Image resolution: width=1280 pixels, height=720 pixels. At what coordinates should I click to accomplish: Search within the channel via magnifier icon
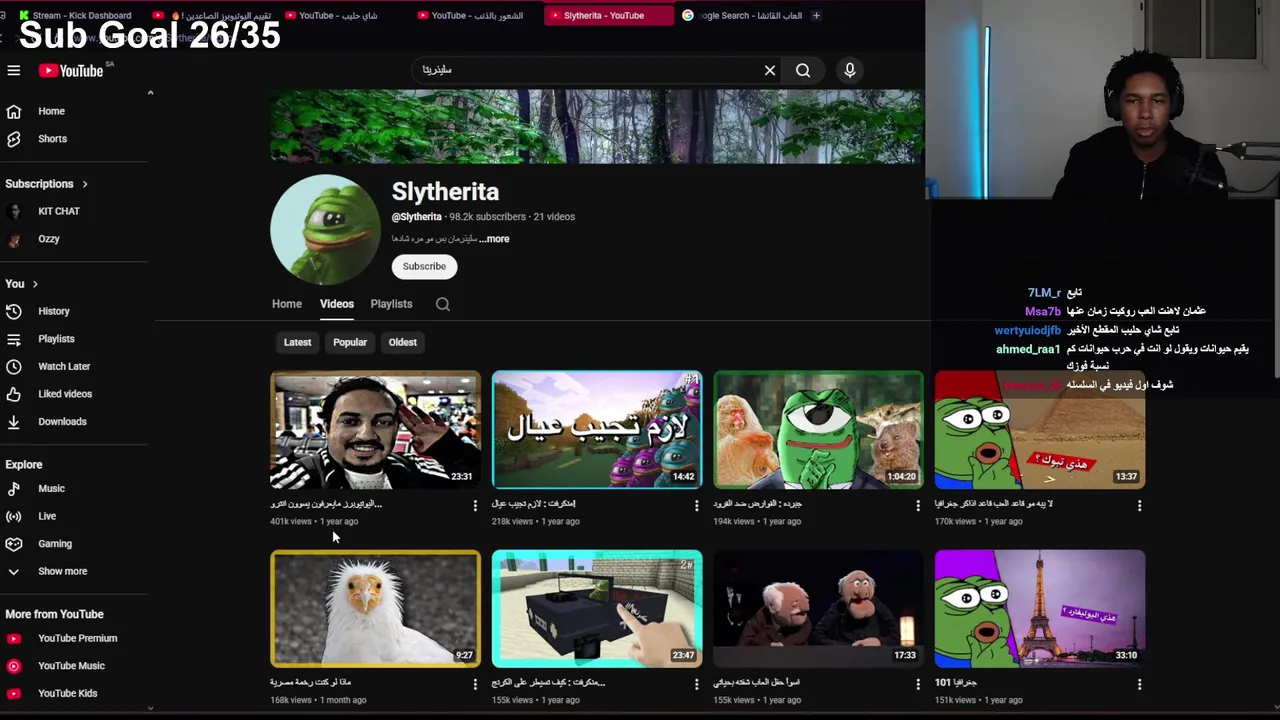pos(443,304)
